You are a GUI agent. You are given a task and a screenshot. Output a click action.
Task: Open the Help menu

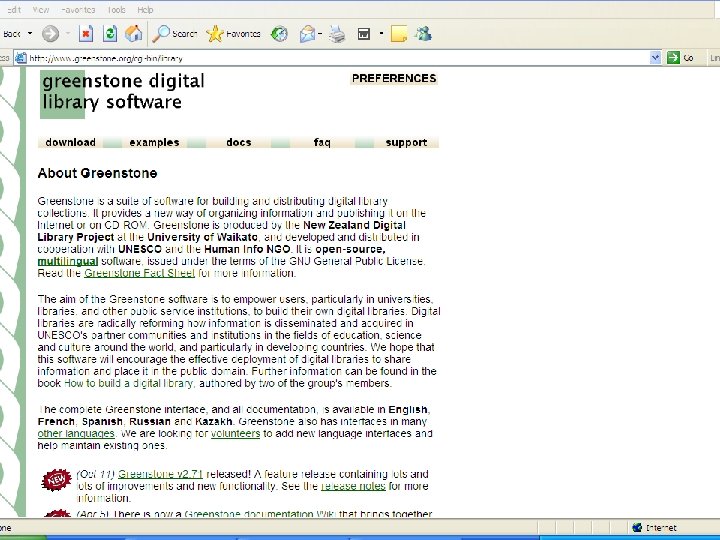[145, 9]
